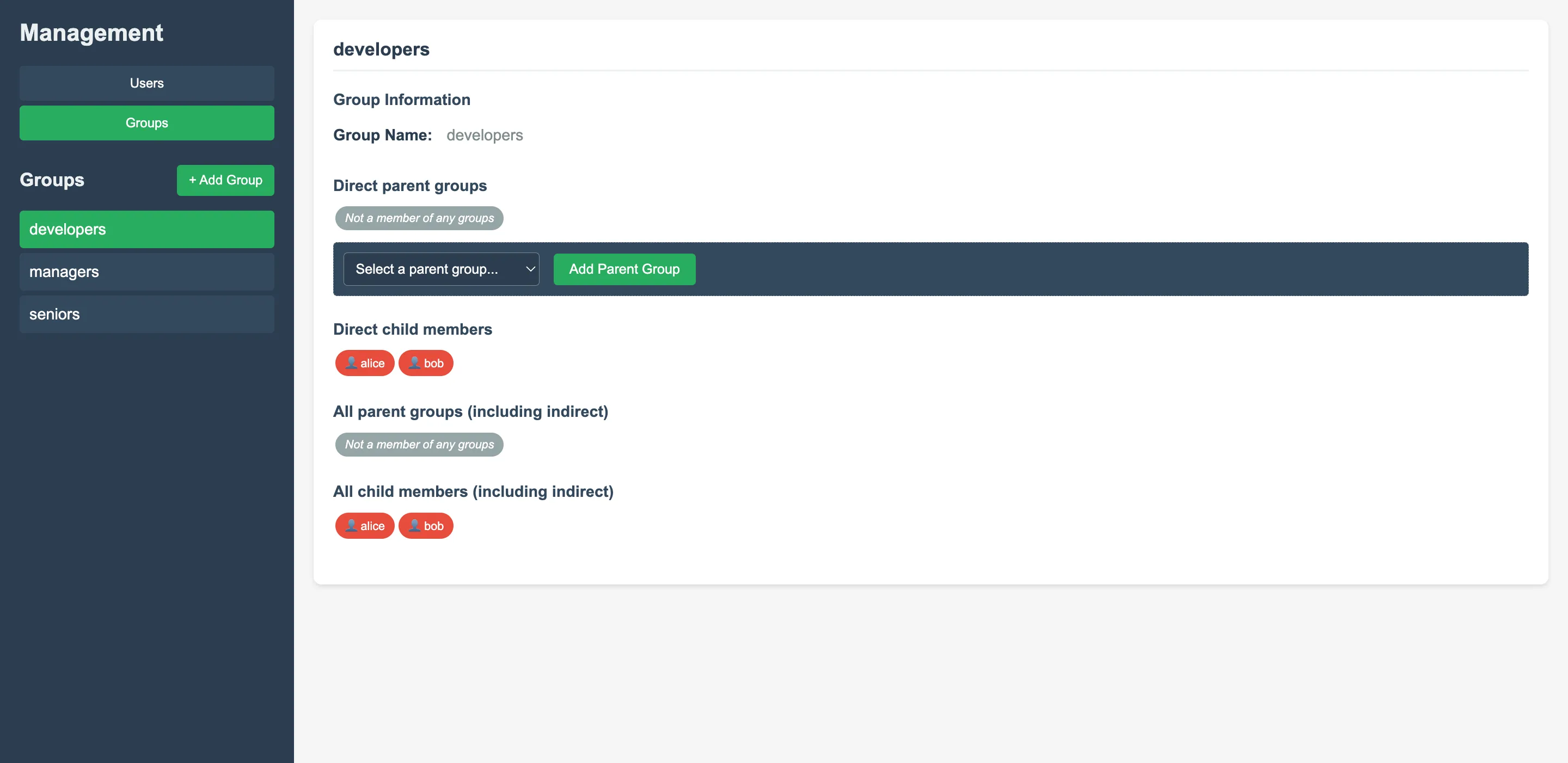
Task: Click the 'Not a member of any groups' badge
Action: pyautogui.click(x=419, y=218)
